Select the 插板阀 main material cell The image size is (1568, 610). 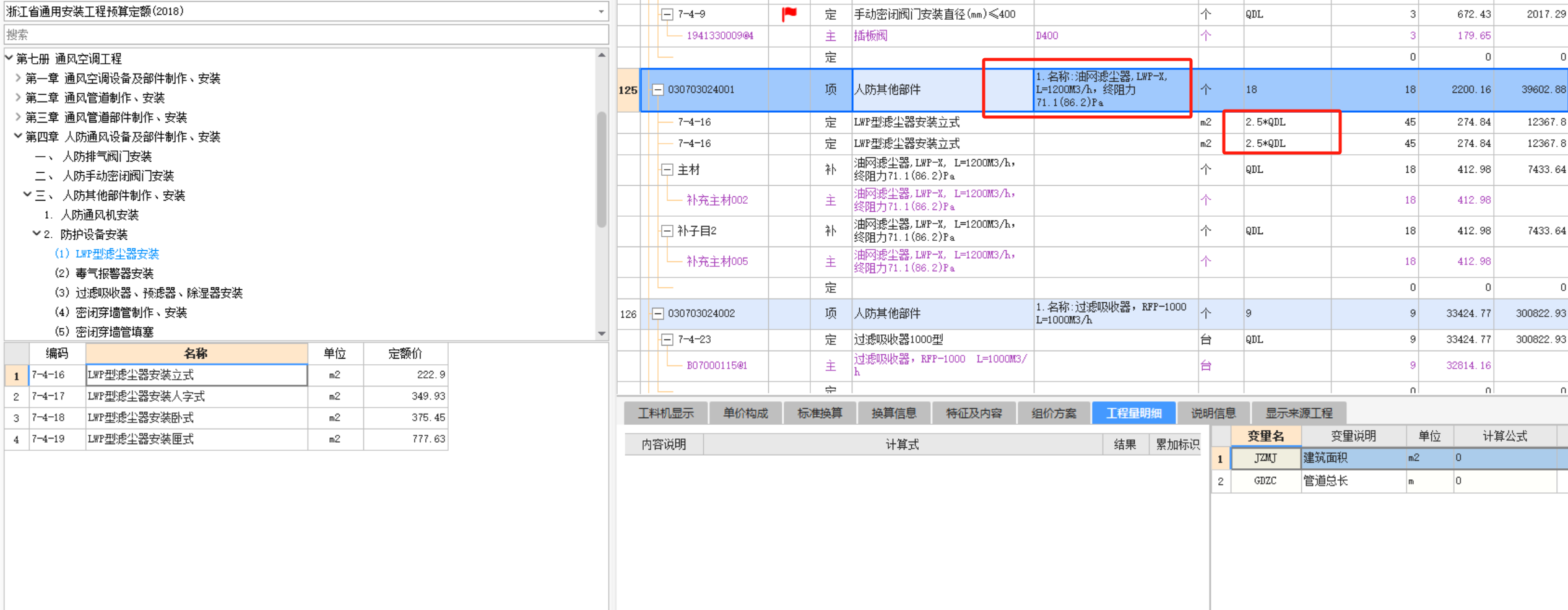pos(943,36)
